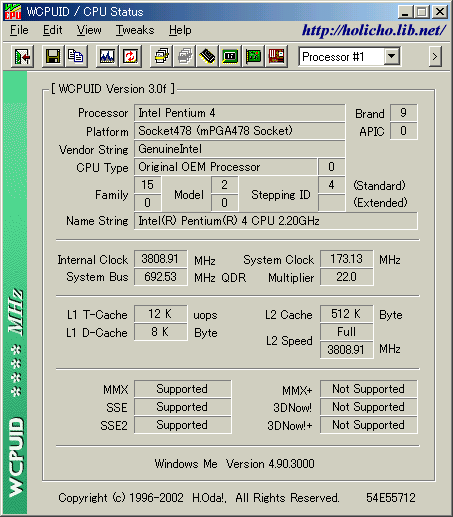
Task: Open the File menu
Action: [19, 30]
